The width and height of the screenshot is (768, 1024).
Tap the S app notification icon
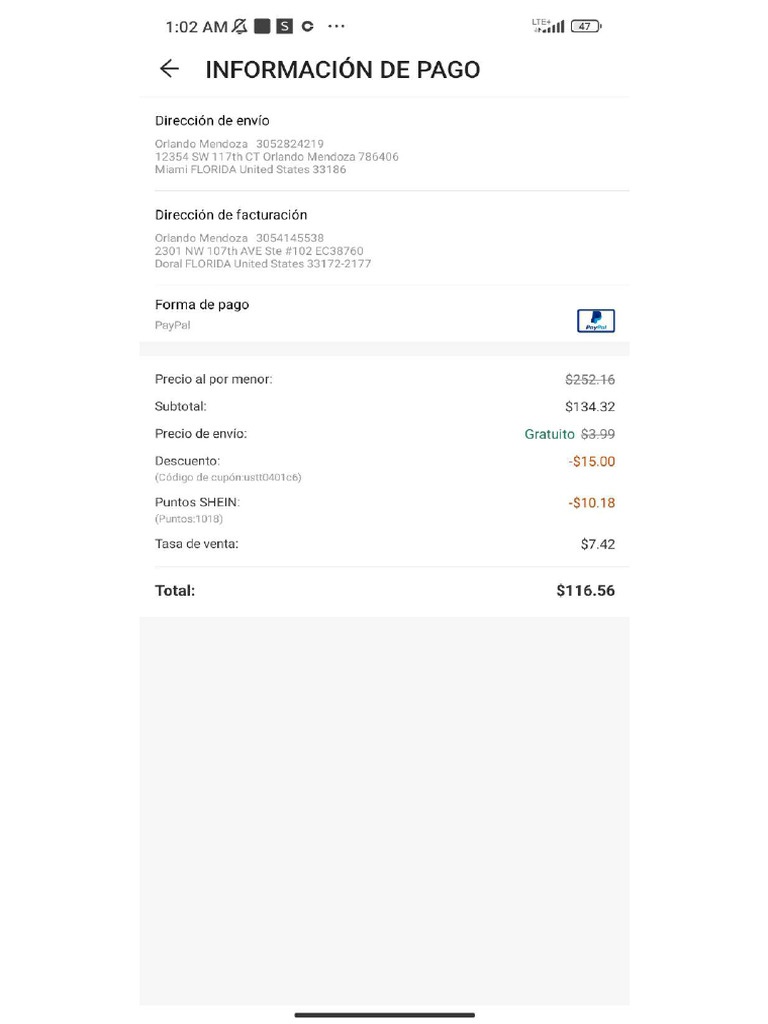tap(284, 26)
